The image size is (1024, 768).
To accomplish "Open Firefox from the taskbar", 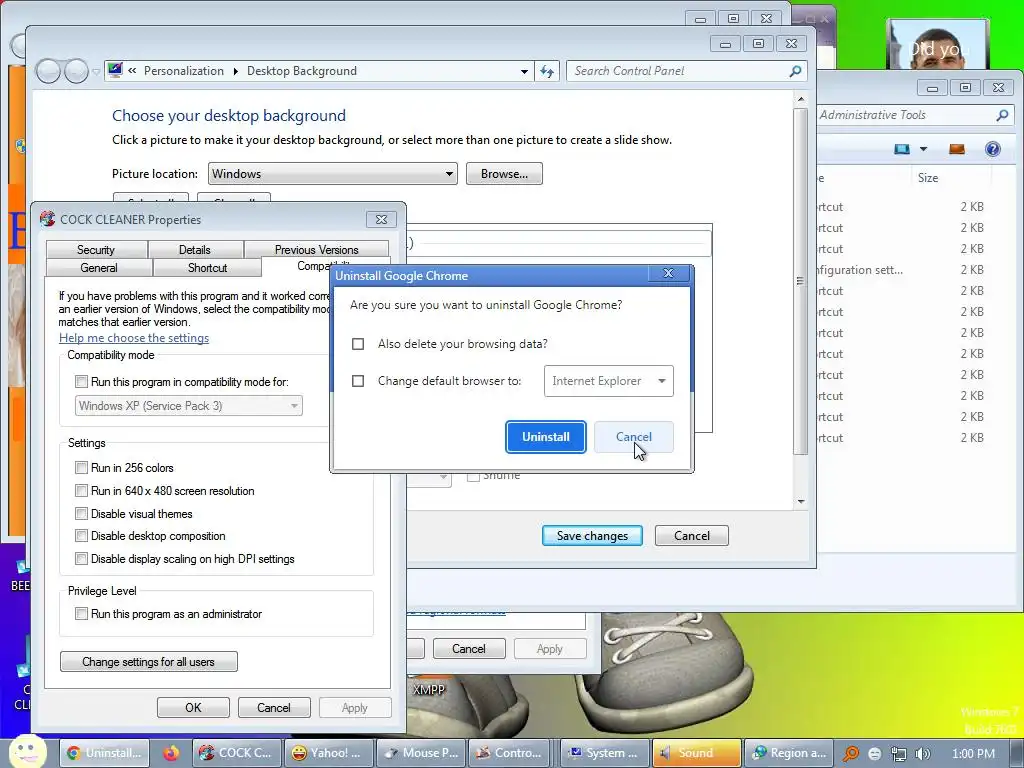I will click(171, 753).
